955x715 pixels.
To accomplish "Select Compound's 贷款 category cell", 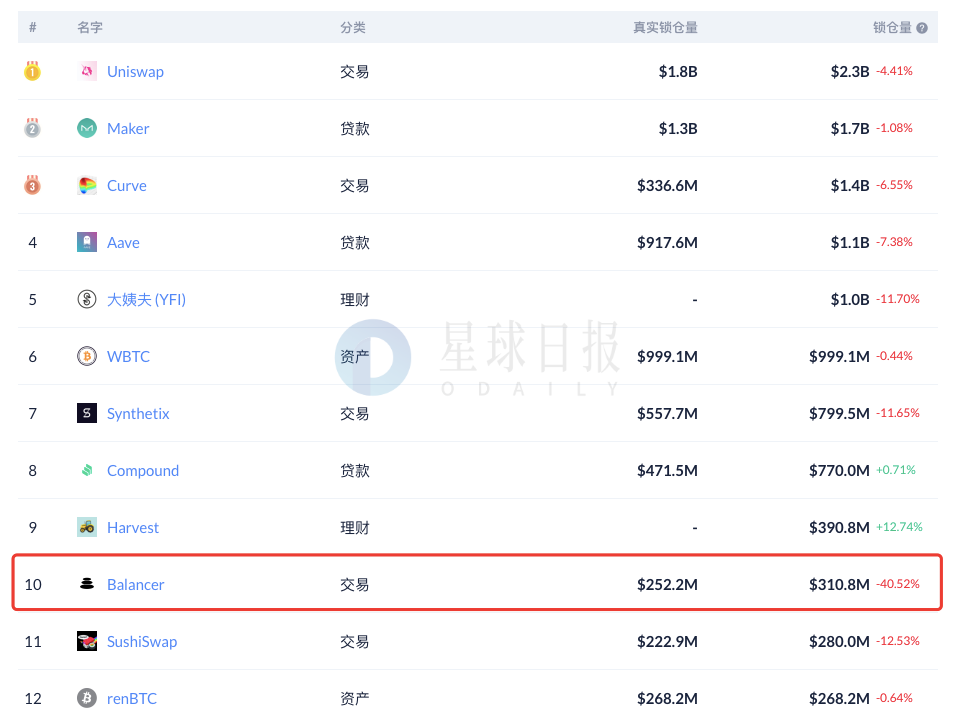I will (354, 471).
